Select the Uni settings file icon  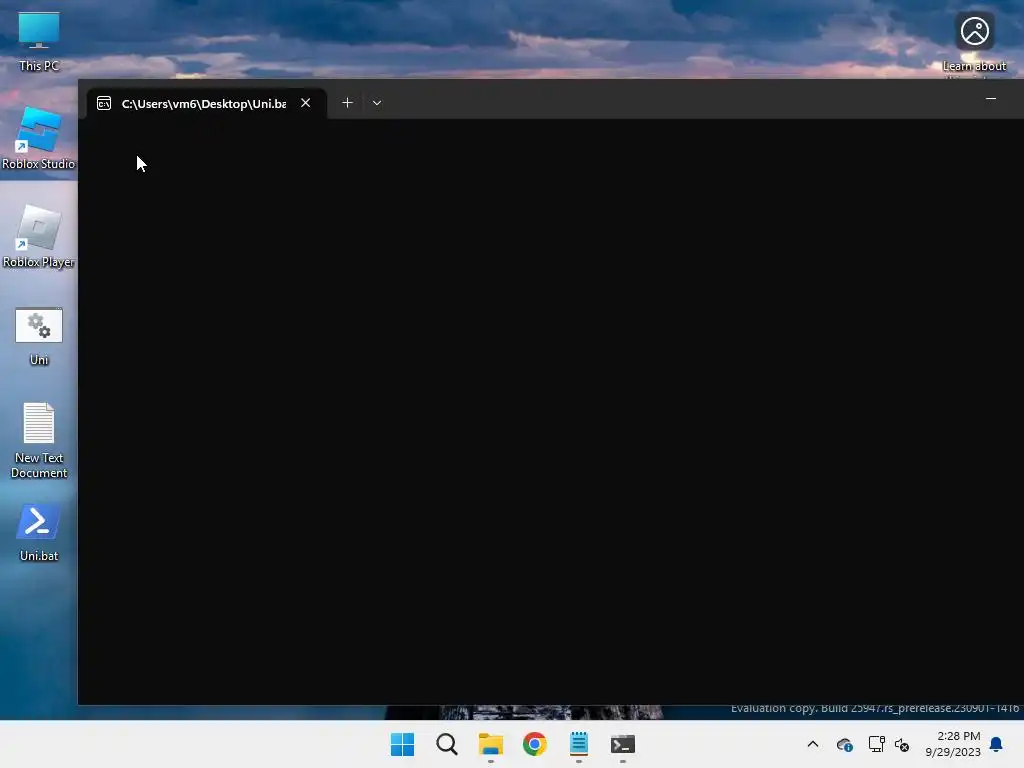(39, 336)
